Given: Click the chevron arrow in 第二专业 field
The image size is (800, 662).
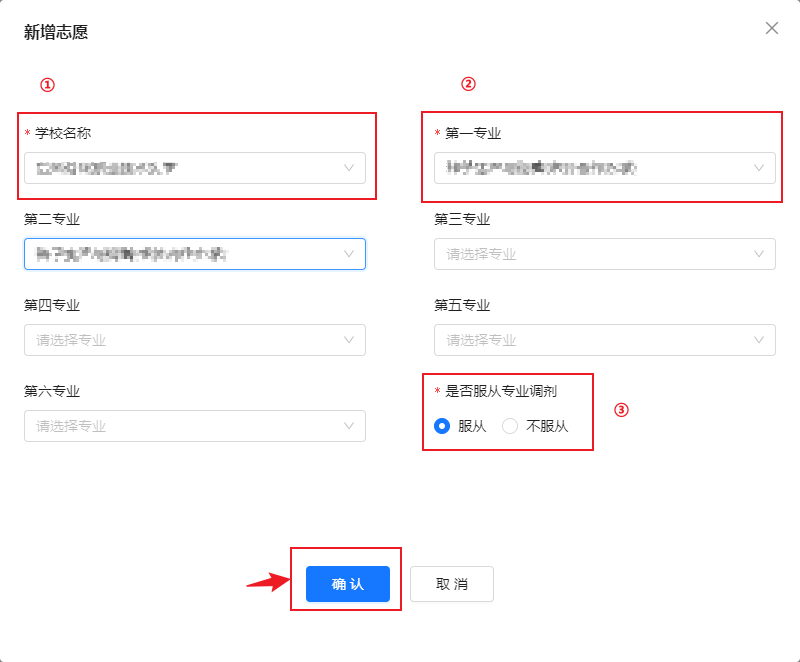Looking at the screenshot, I should [x=349, y=254].
